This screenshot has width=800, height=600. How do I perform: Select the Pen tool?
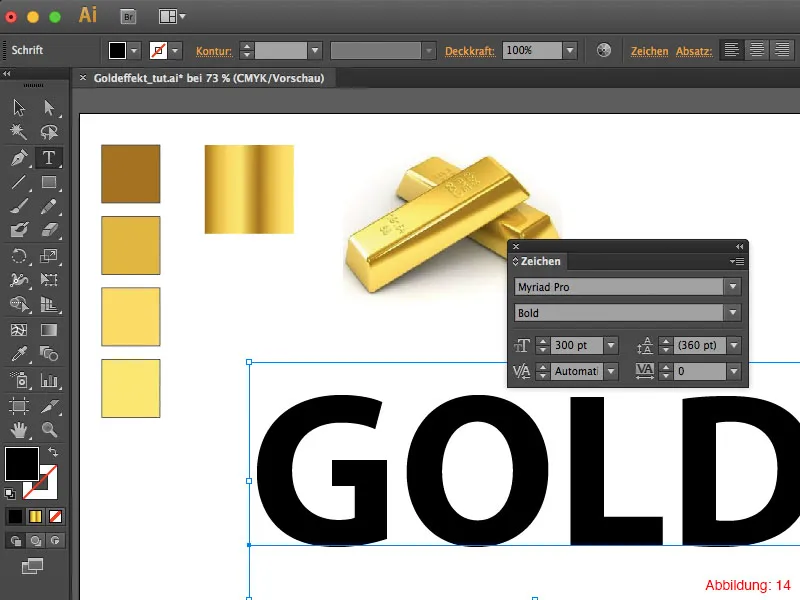tap(19, 158)
